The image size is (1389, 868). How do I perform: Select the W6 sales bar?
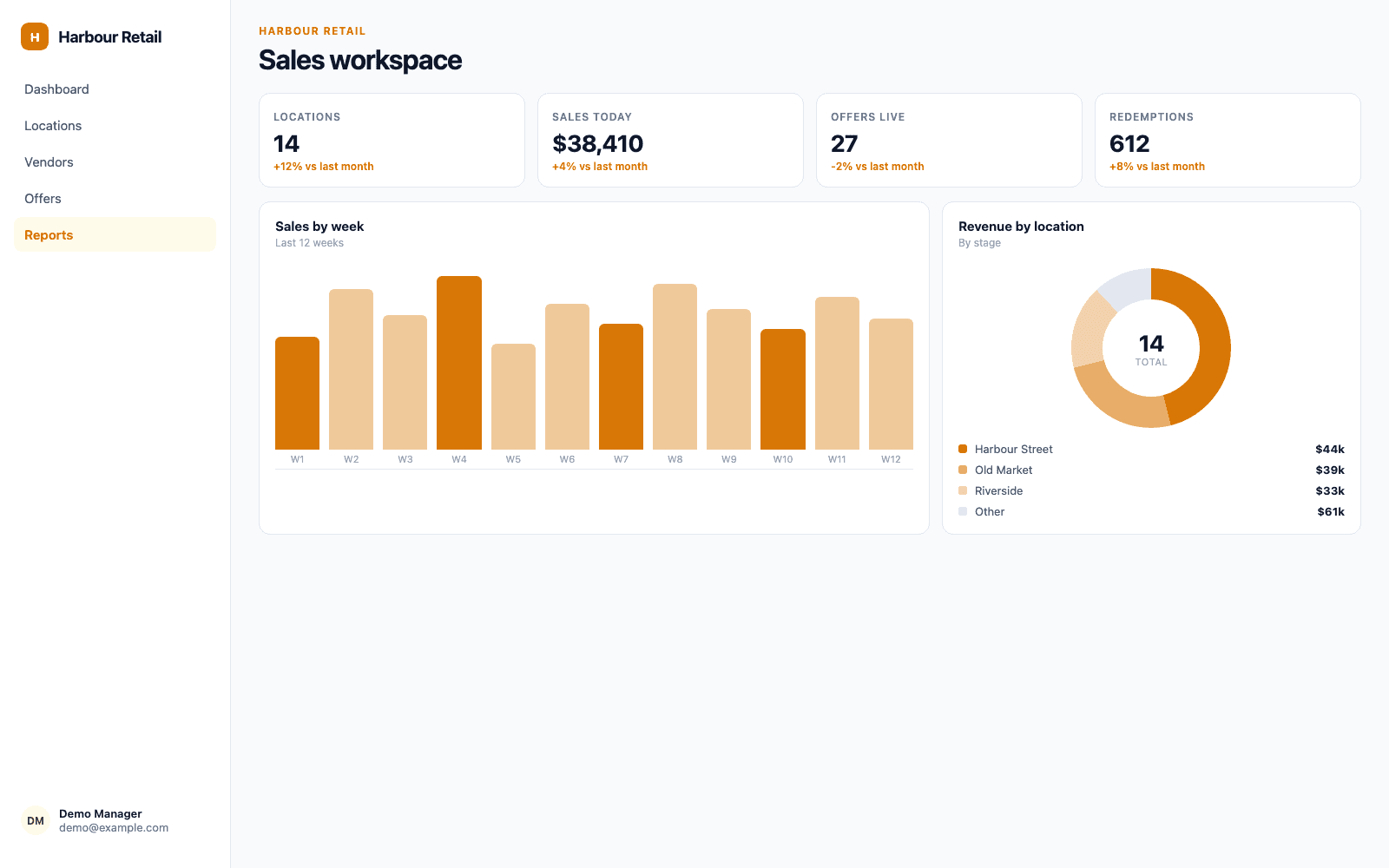[567, 377]
